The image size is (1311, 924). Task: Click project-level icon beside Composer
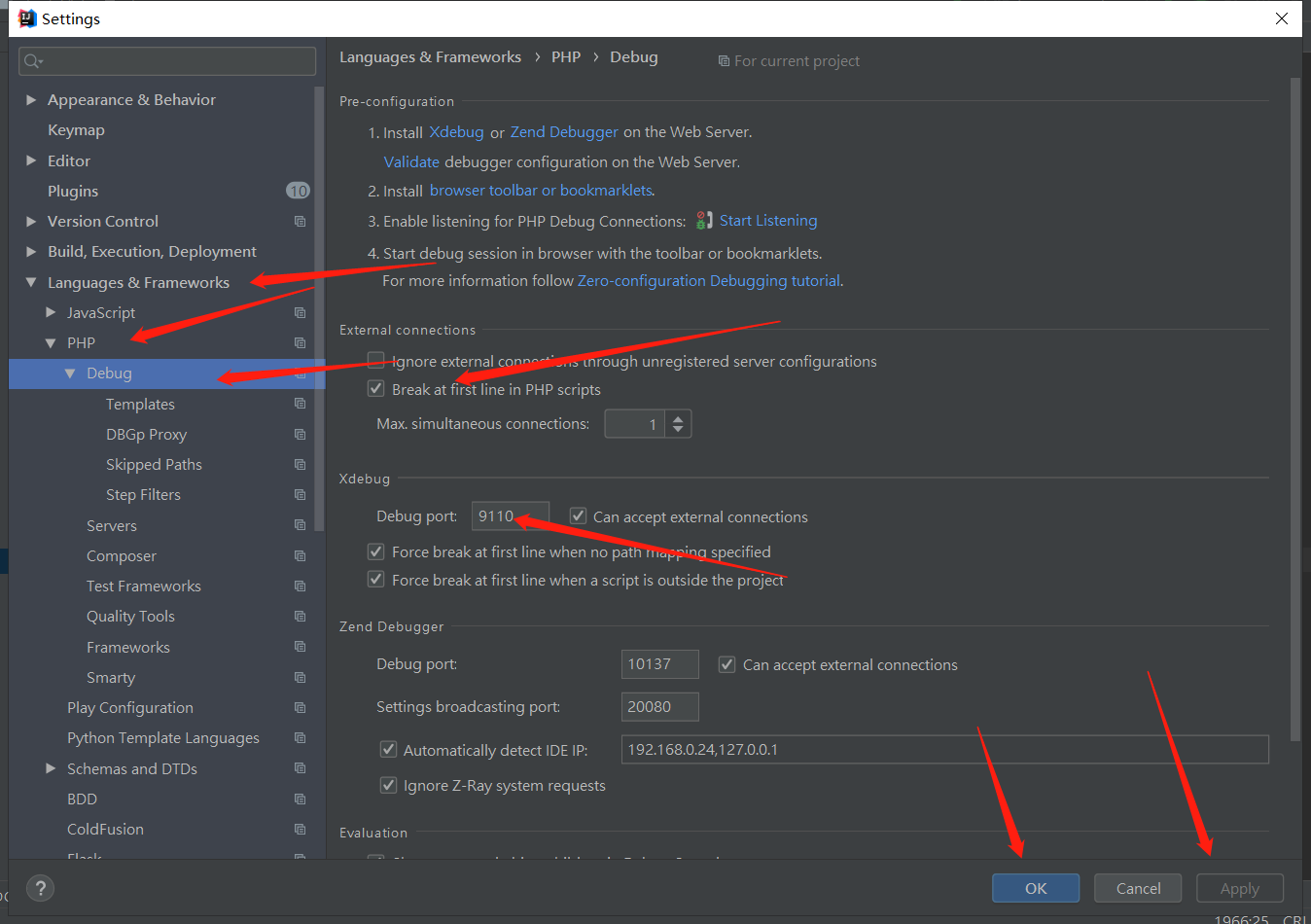300,556
